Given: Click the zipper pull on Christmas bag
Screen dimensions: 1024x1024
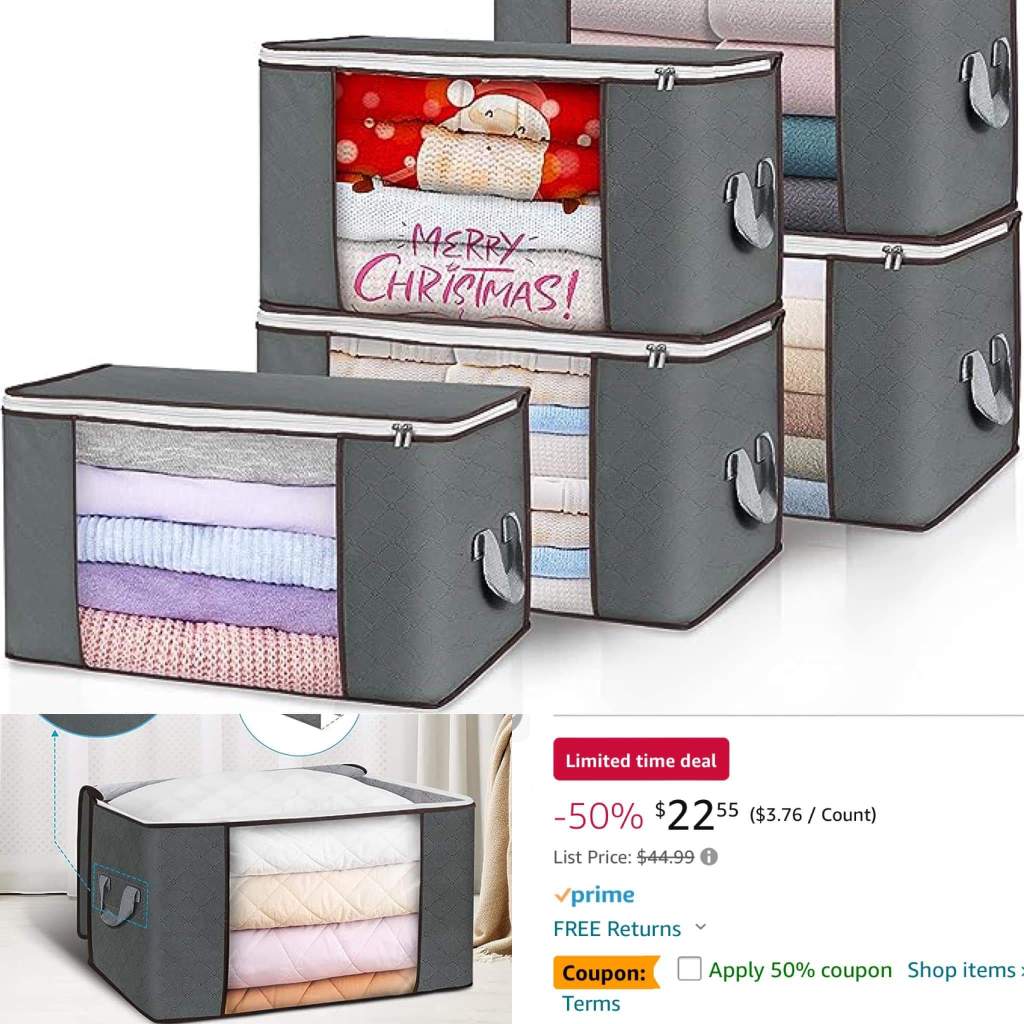Looking at the screenshot, I should coord(665,79).
